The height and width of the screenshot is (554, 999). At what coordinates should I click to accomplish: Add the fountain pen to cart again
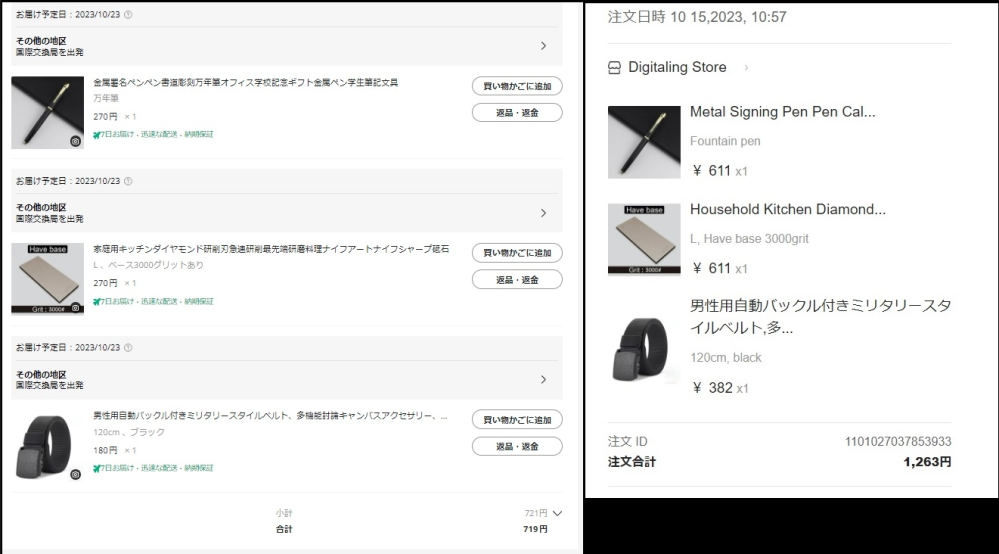[x=517, y=86]
